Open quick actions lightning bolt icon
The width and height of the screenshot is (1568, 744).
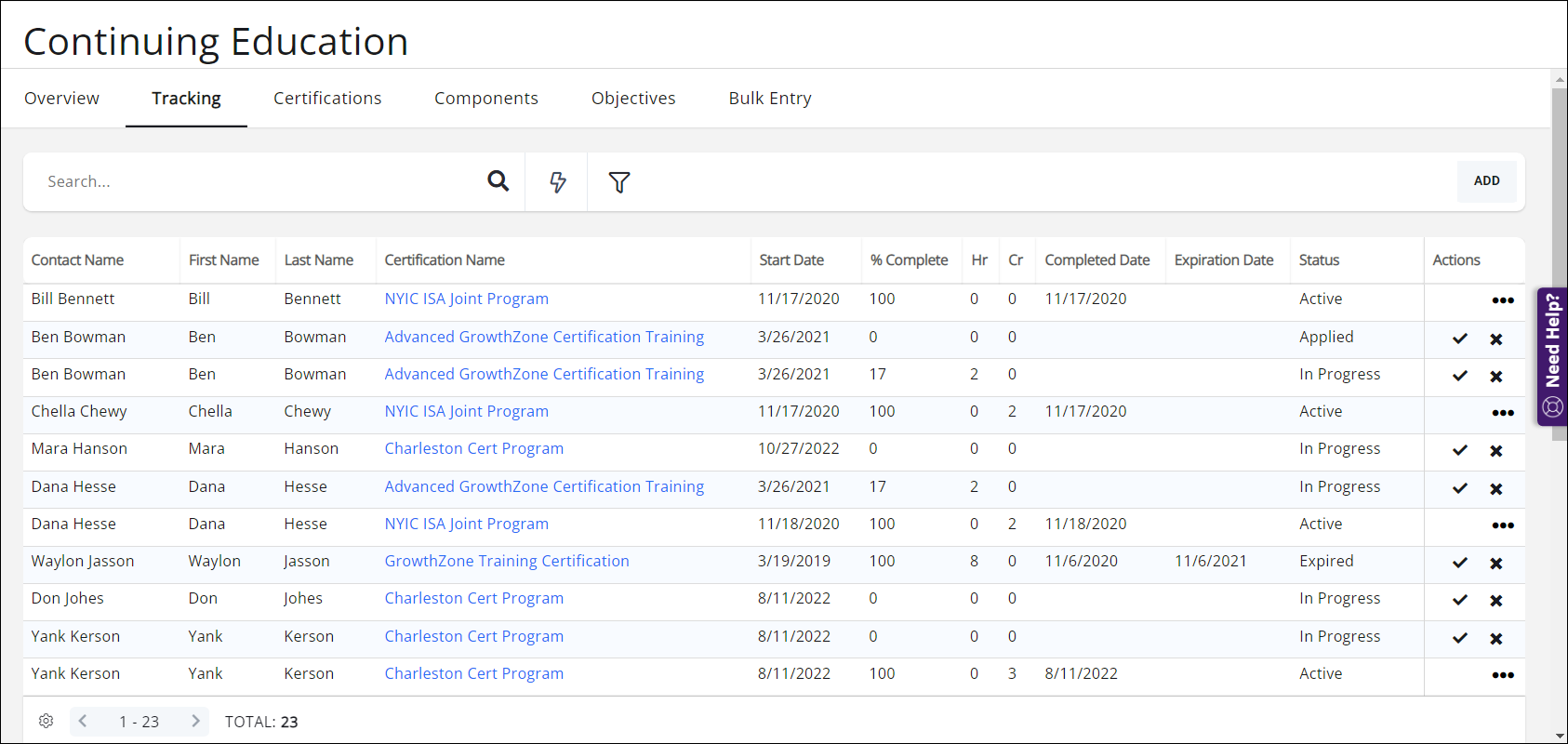coord(557,182)
